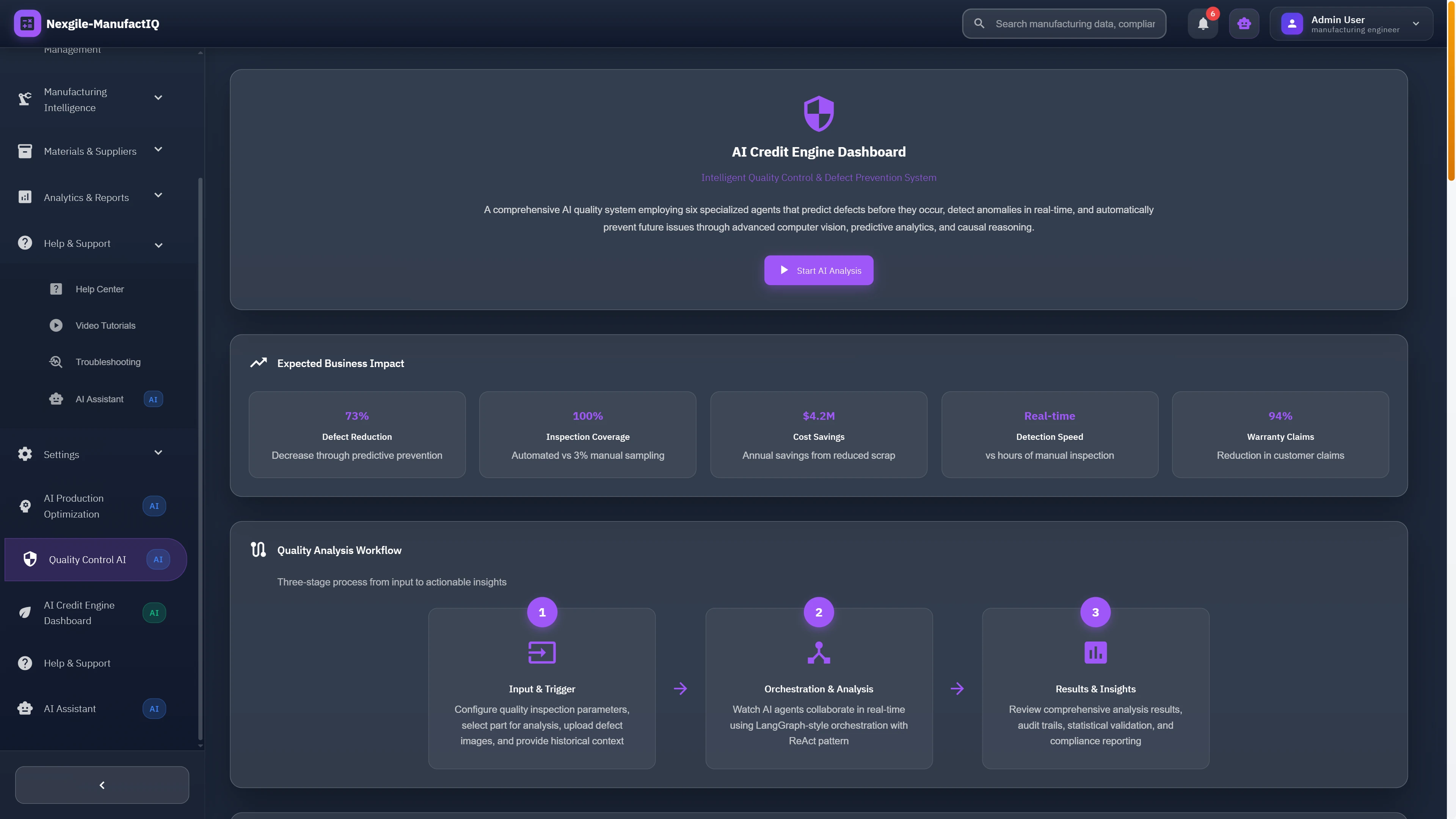Click the AI badge beside AI Credit Engine Dashboard
The height and width of the screenshot is (819, 1456).
pyautogui.click(x=154, y=612)
